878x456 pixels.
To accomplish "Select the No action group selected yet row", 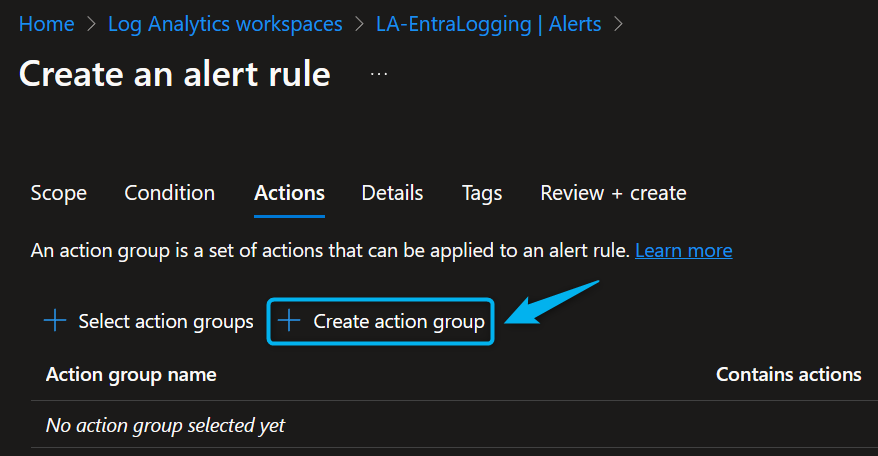I will click(x=165, y=425).
